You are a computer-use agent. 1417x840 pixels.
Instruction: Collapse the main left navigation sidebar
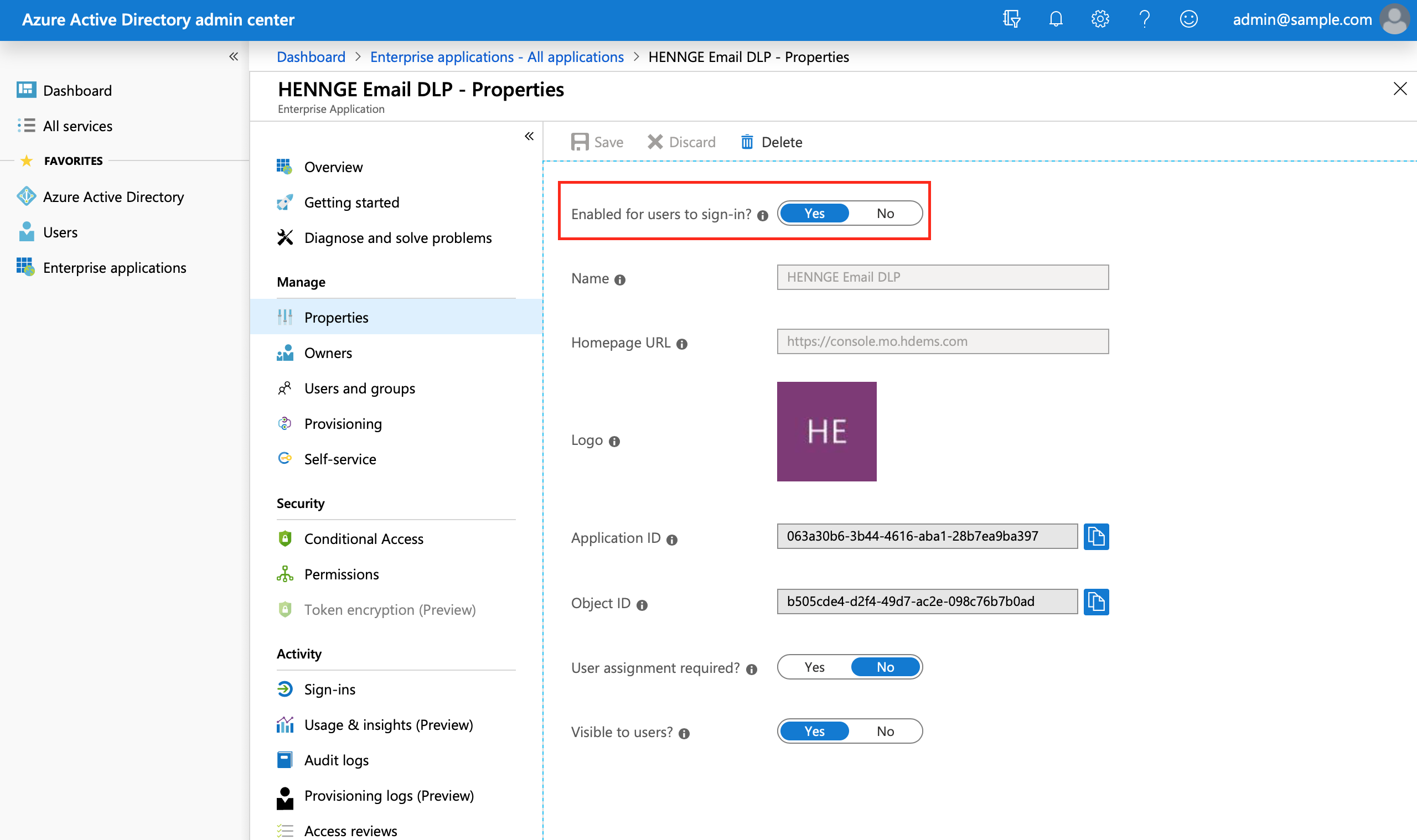[x=233, y=56]
